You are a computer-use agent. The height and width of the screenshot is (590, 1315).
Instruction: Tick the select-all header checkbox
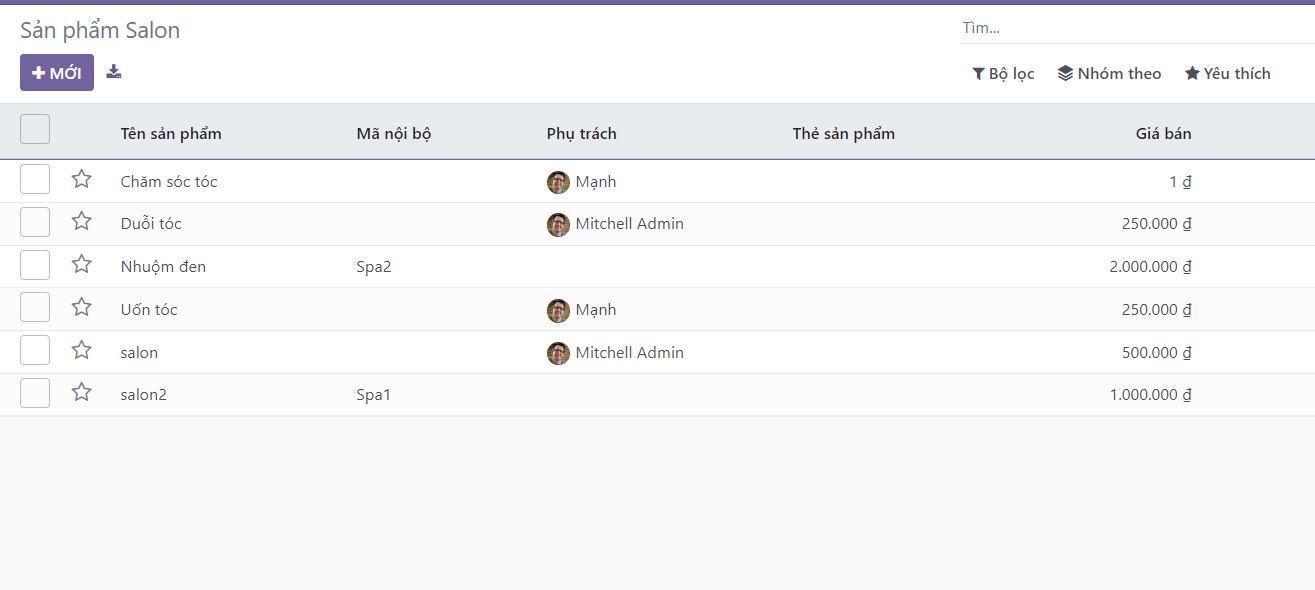click(35, 130)
